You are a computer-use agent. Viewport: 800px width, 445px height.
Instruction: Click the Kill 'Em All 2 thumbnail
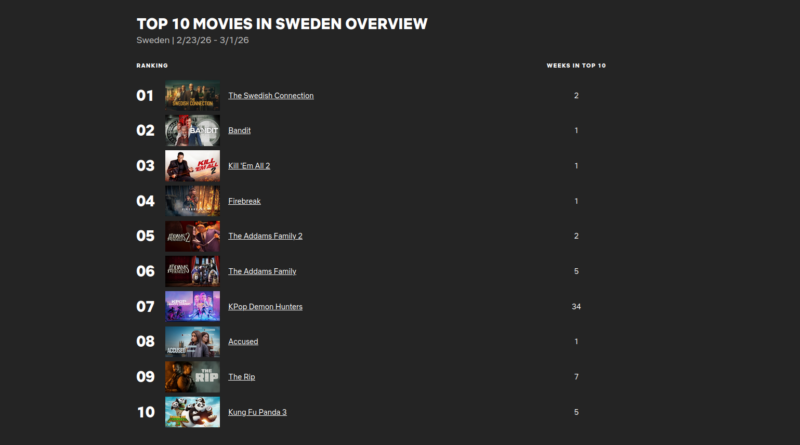[192, 166]
